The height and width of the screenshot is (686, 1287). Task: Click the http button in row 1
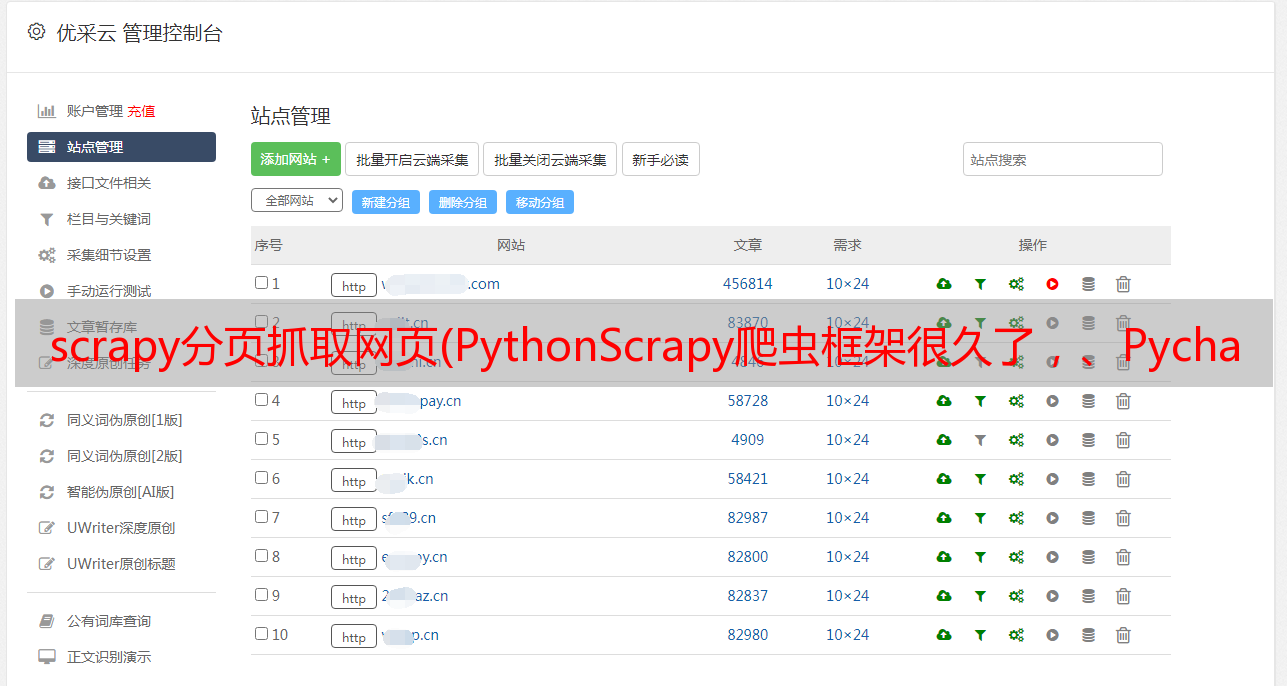click(x=354, y=285)
